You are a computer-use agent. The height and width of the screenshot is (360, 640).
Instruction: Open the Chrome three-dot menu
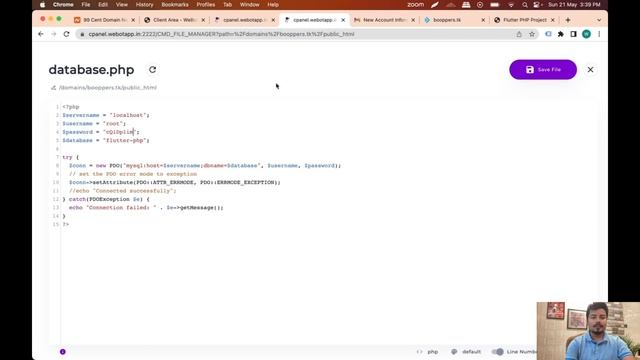599,34
